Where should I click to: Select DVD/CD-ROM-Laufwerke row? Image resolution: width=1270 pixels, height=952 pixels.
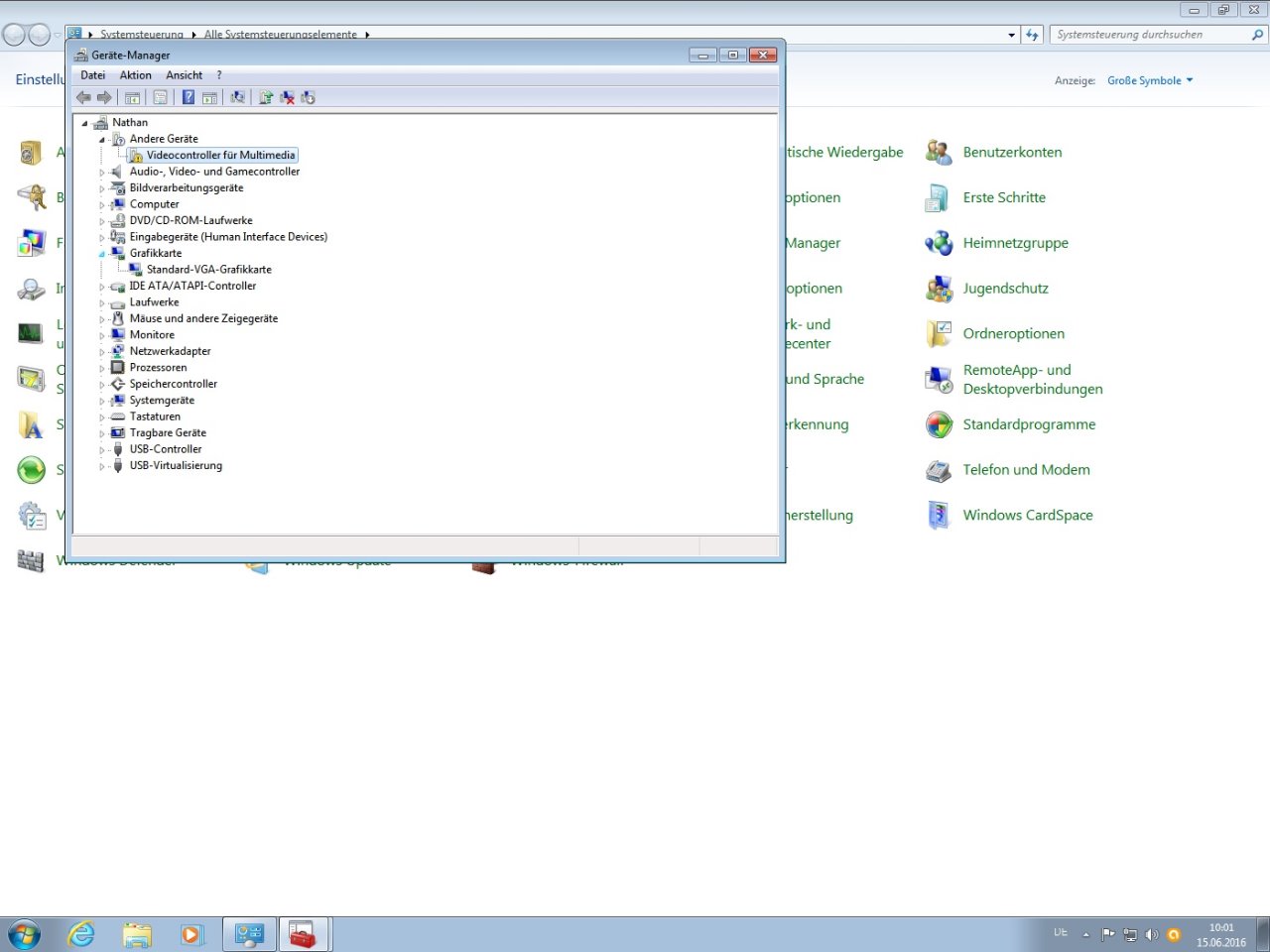[190, 221]
